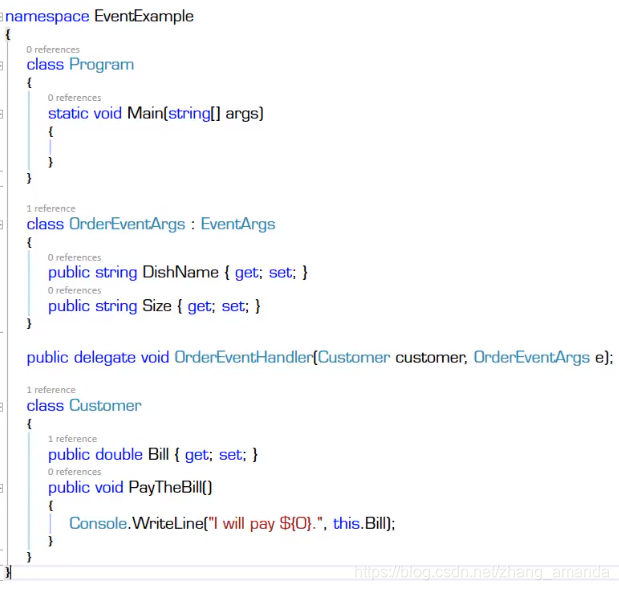Click 'Customer' type in delegate parameters

(354, 358)
